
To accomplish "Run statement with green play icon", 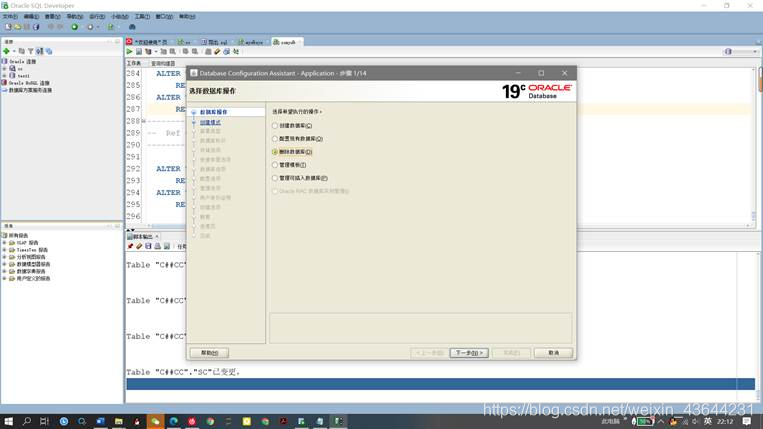I will coord(129,52).
